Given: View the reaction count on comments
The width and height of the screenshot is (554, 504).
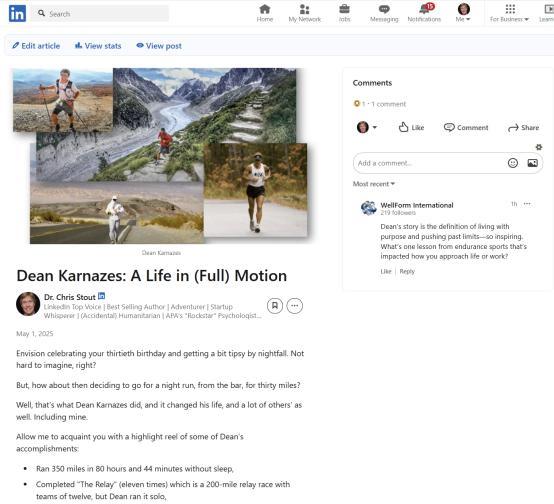Looking at the screenshot, I should [359, 104].
